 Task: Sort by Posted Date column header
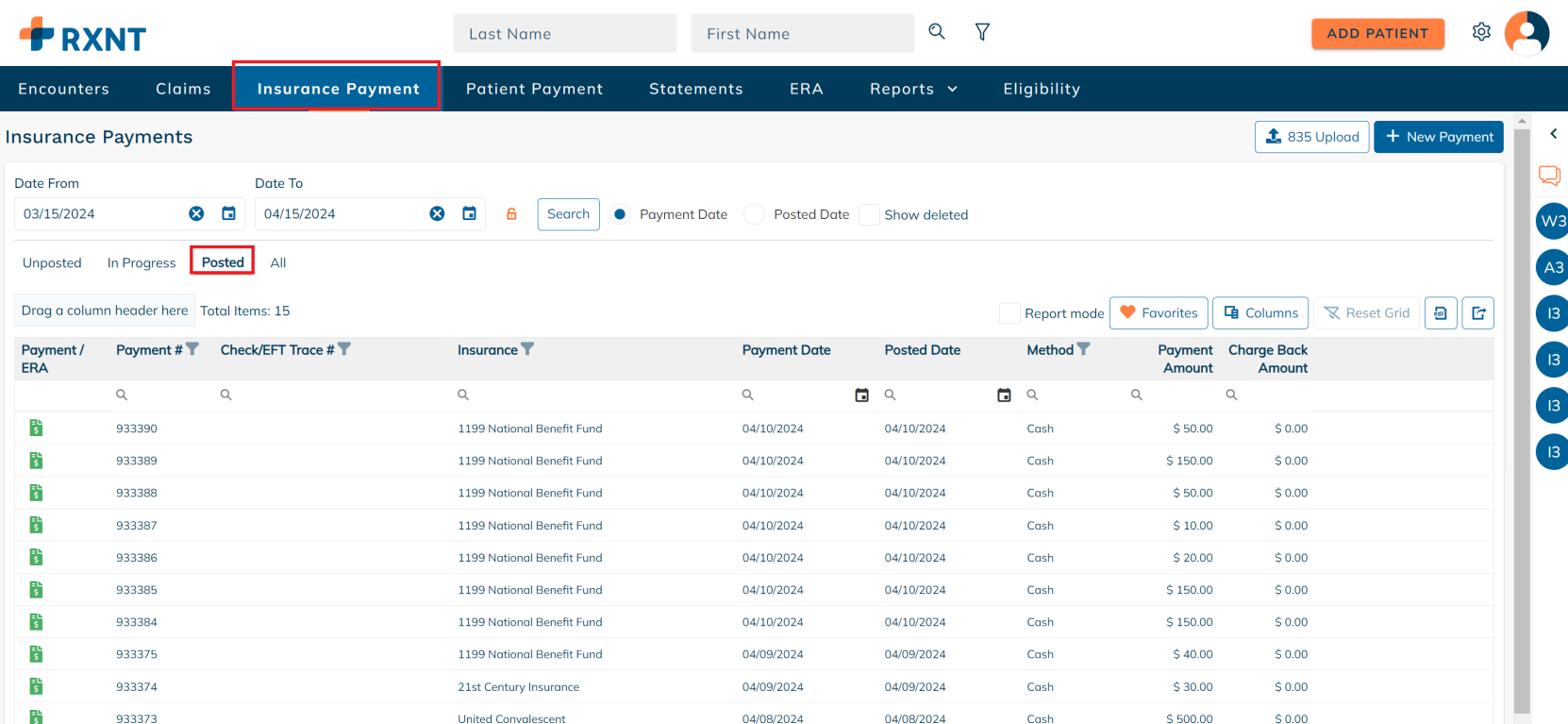point(923,350)
